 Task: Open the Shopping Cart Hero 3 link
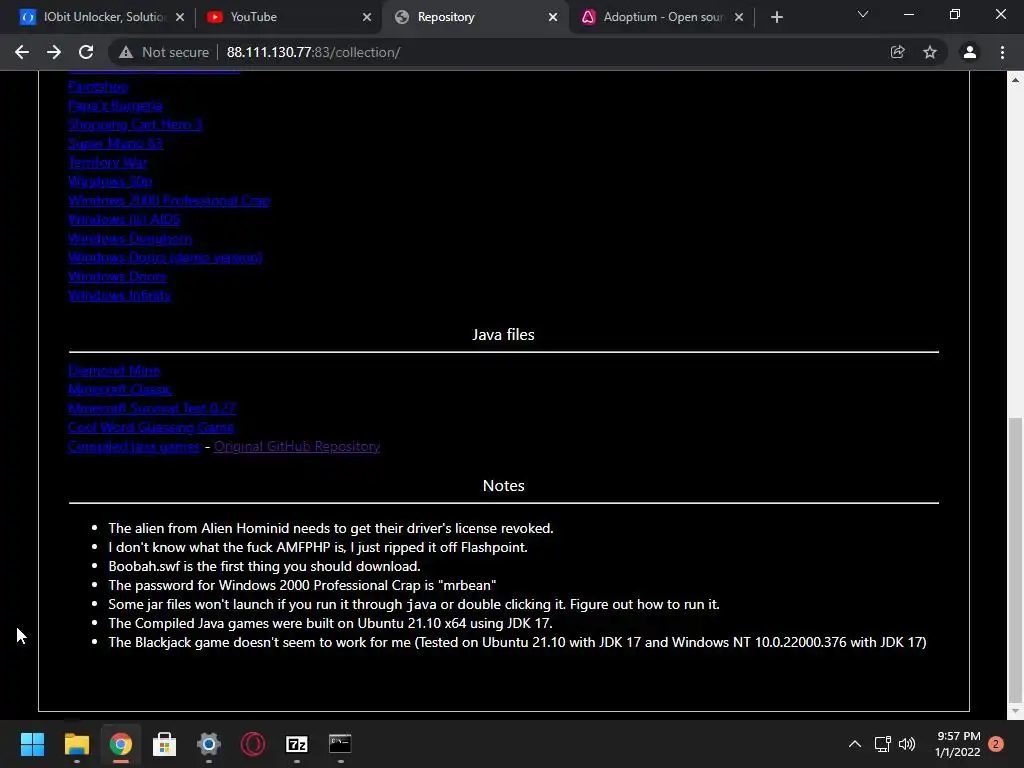[x=135, y=124]
